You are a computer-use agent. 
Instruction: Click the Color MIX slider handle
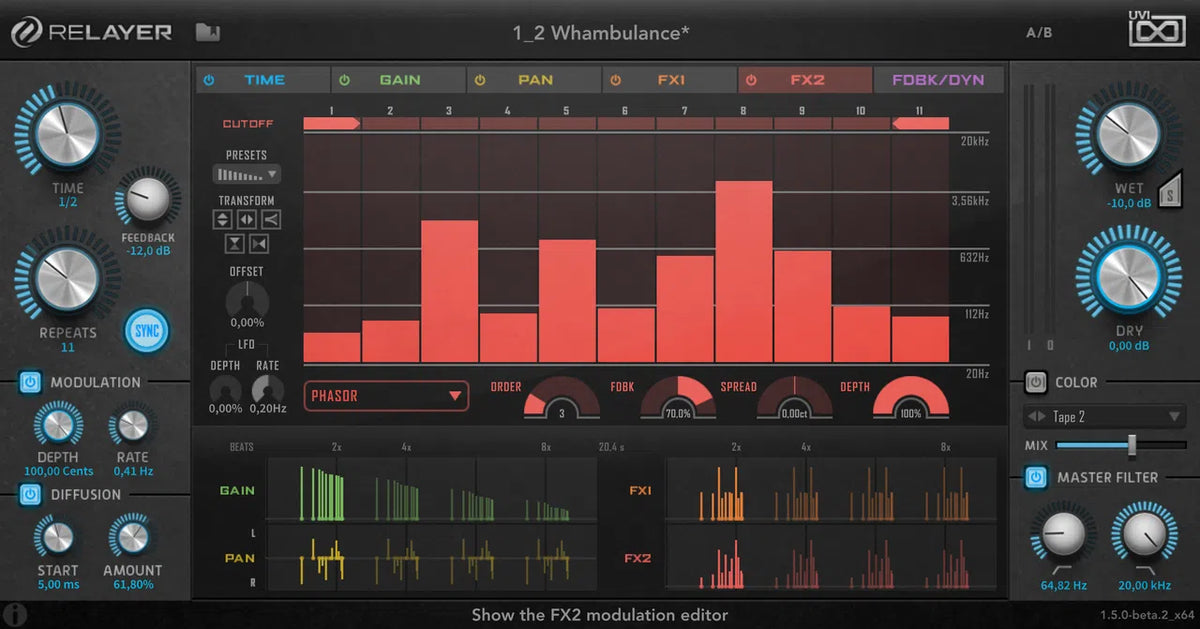click(x=1131, y=445)
